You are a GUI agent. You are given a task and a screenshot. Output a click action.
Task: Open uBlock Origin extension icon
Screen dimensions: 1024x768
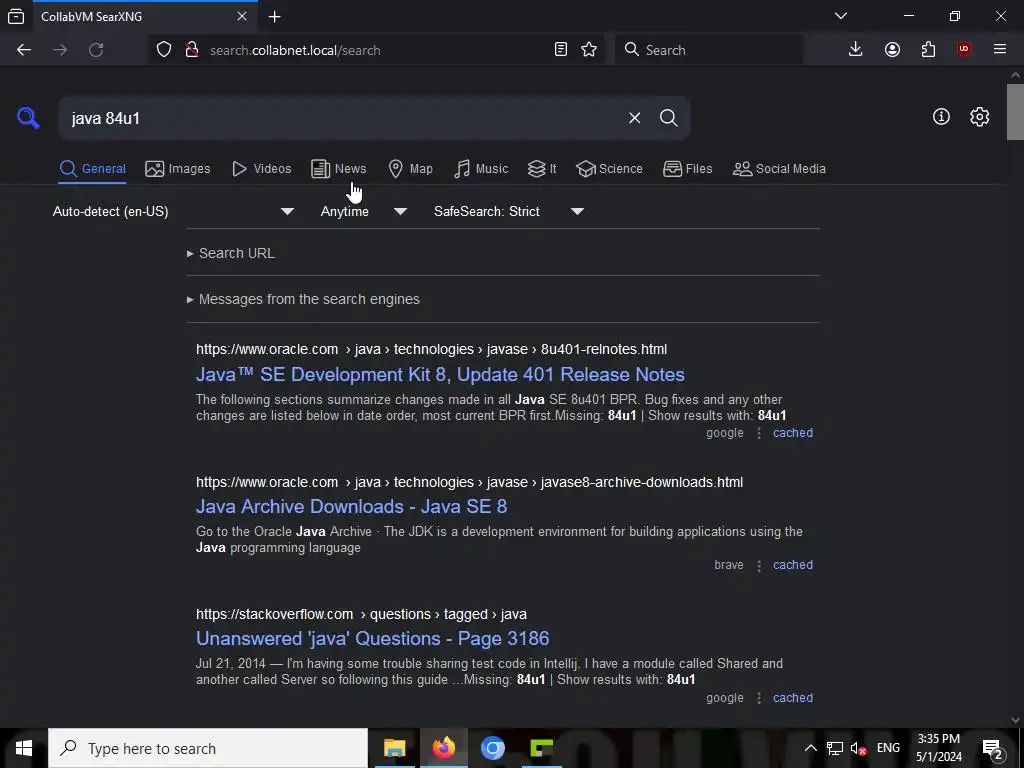[964, 50]
